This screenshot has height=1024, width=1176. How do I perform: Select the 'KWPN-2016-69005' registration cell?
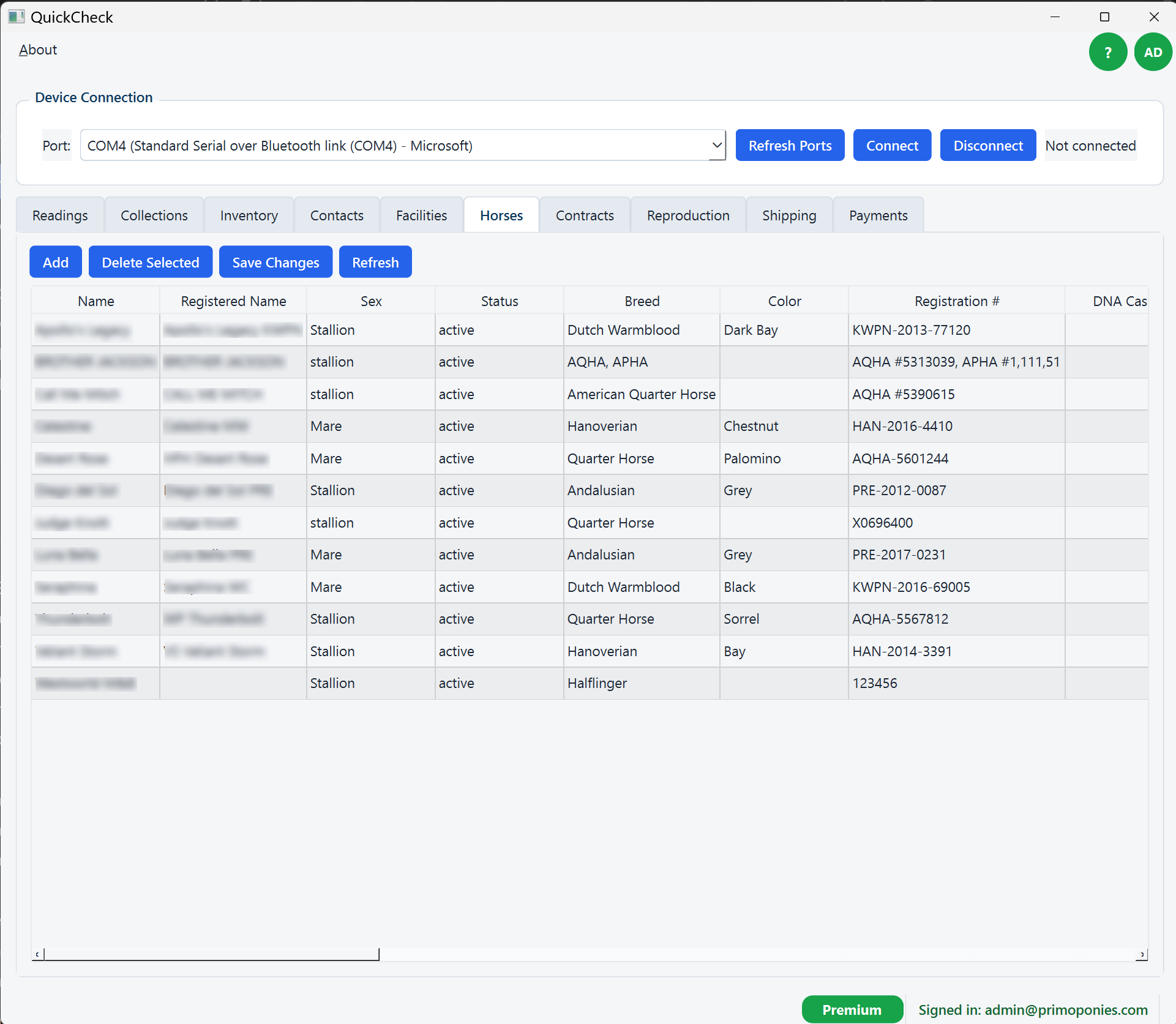(957, 587)
